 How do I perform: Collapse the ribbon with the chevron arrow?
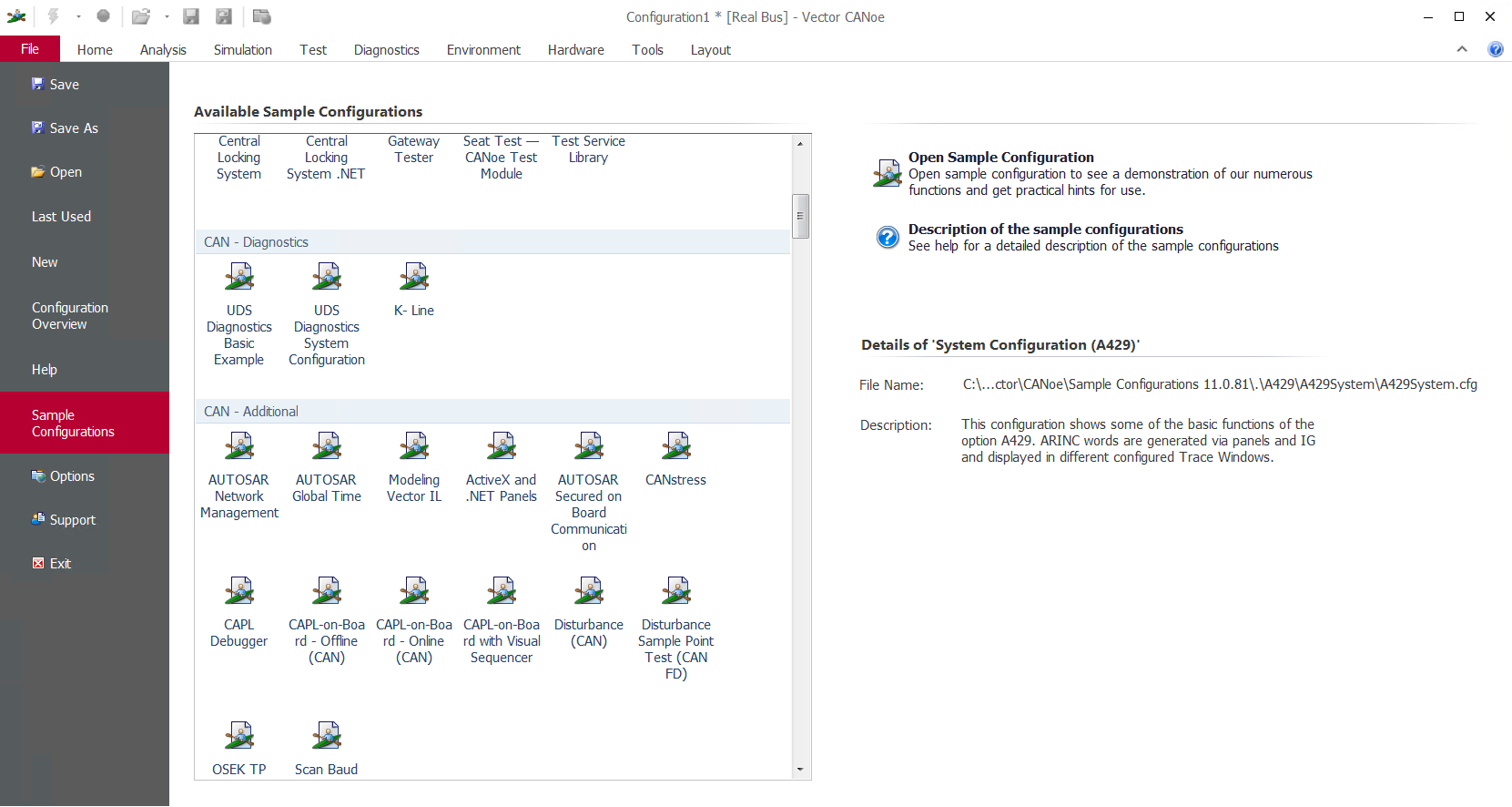[x=1462, y=49]
